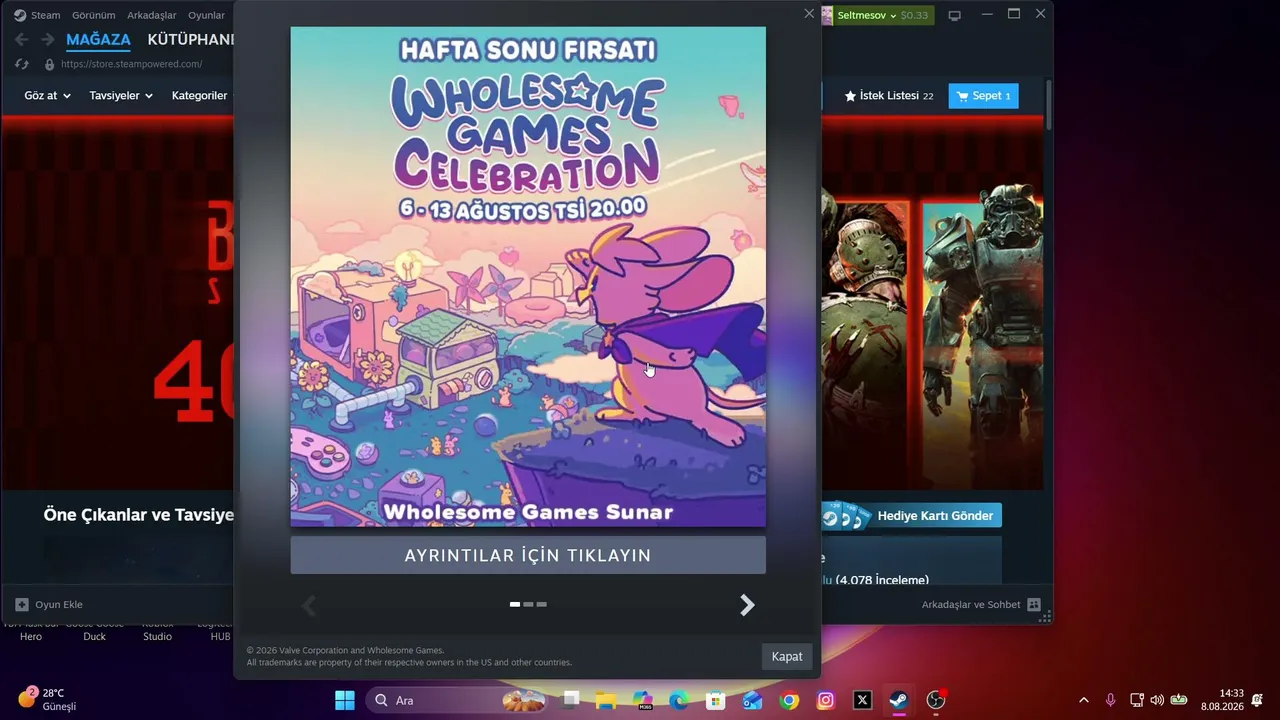The width and height of the screenshot is (1280, 720).
Task: Go to the next announcement with right arrow
Action: click(x=747, y=605)
